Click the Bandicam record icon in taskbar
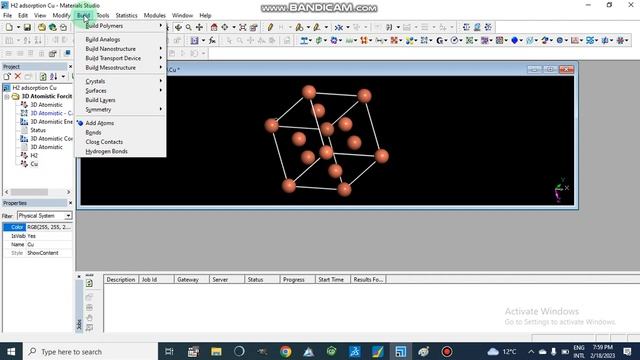 tap(447, 351)
